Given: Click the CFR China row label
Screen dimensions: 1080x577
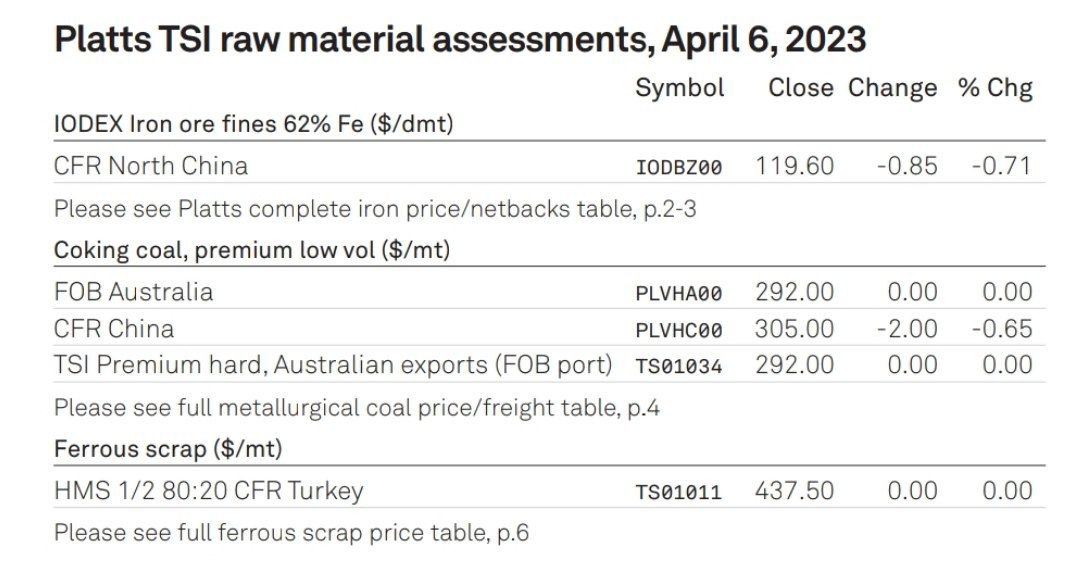Looking at the screenshot, I should [x=114, y=329].
